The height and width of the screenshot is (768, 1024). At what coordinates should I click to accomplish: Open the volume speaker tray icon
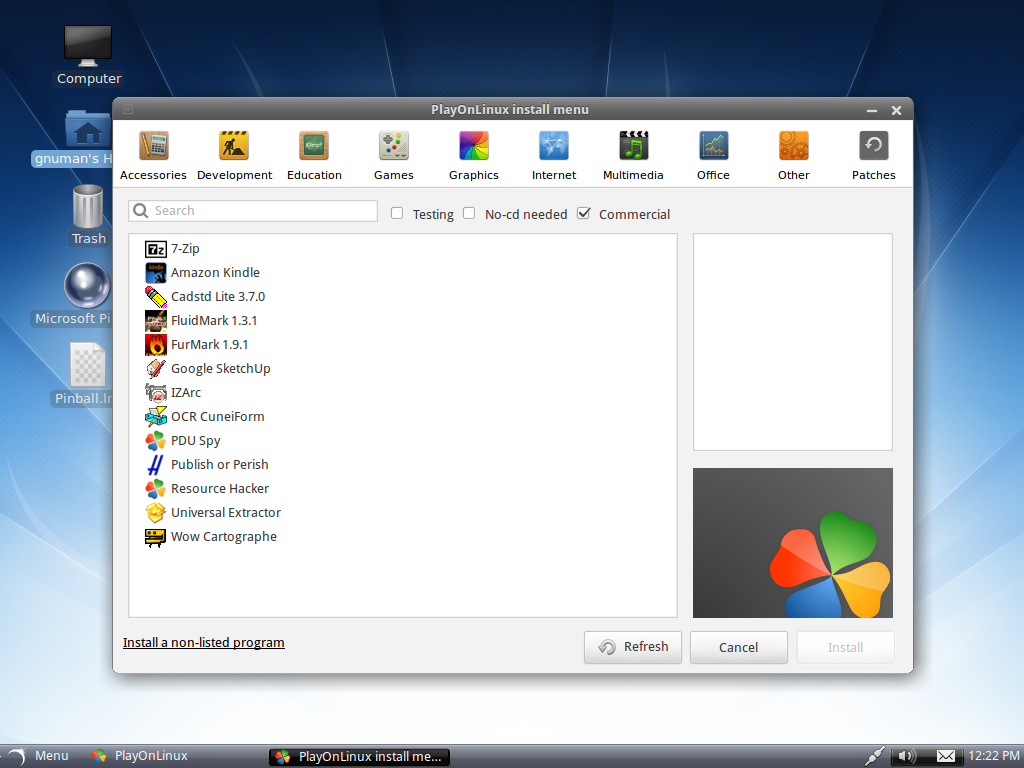click(x=905, y=756)
